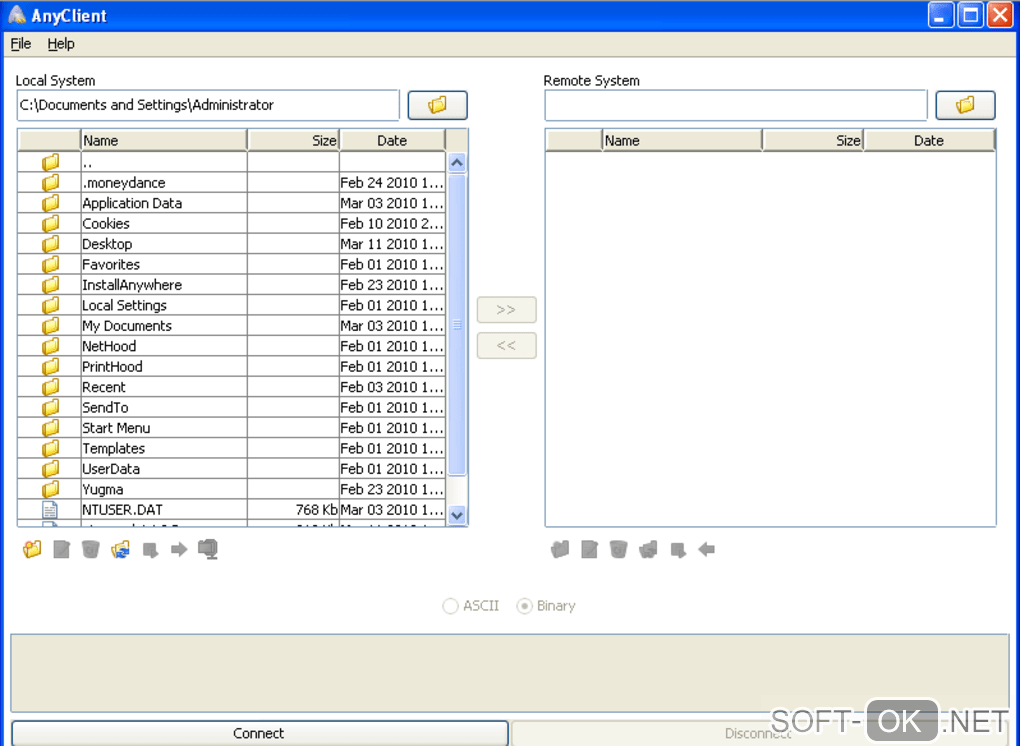Click the remote delete trash icon
Viewport: 1020px width, 746px height.
[x=618, y=550]
